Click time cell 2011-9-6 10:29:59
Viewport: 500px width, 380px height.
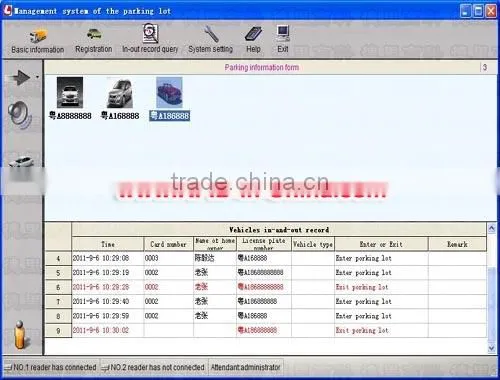[x=108, y=316]
